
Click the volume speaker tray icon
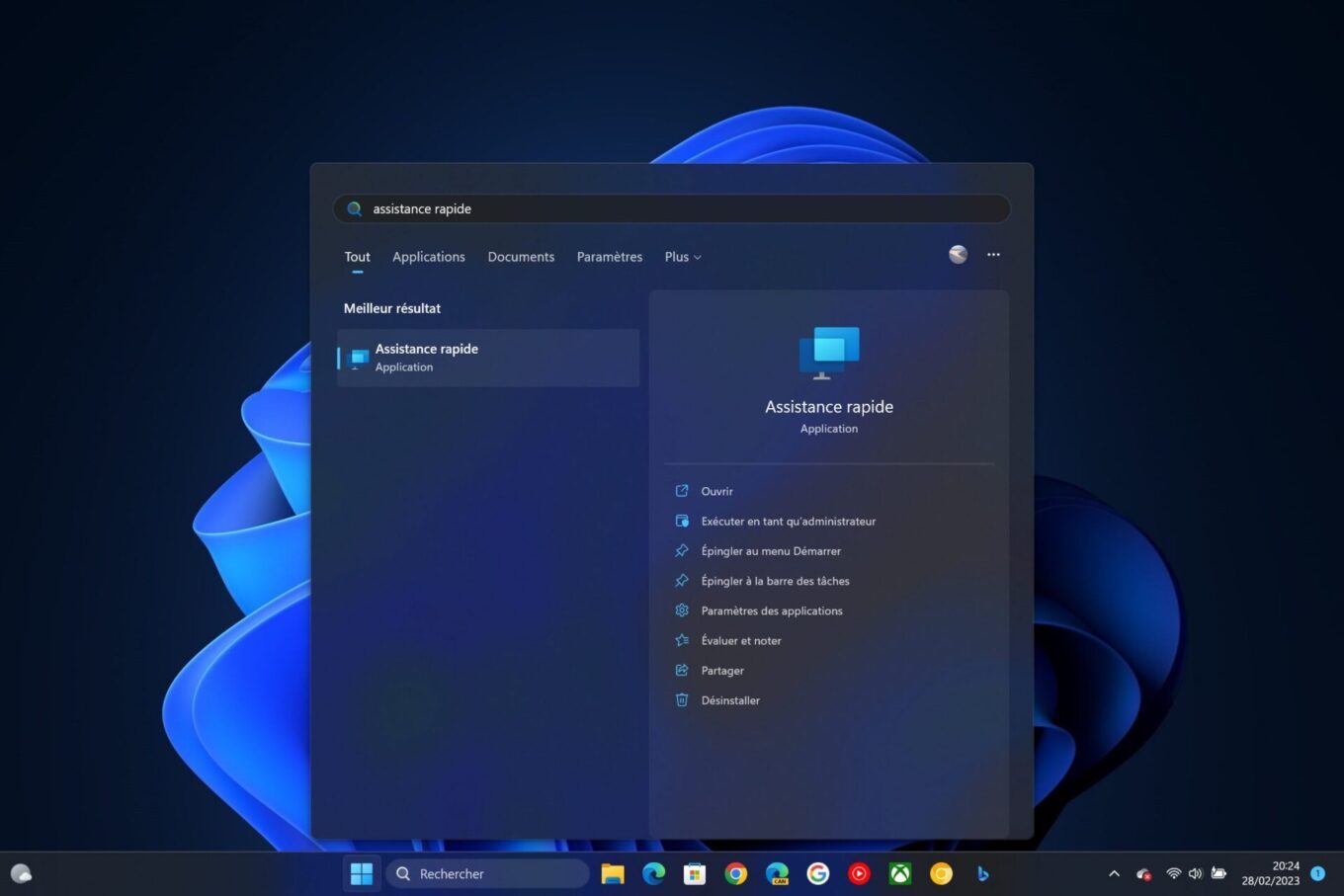tap(1195, 874)
